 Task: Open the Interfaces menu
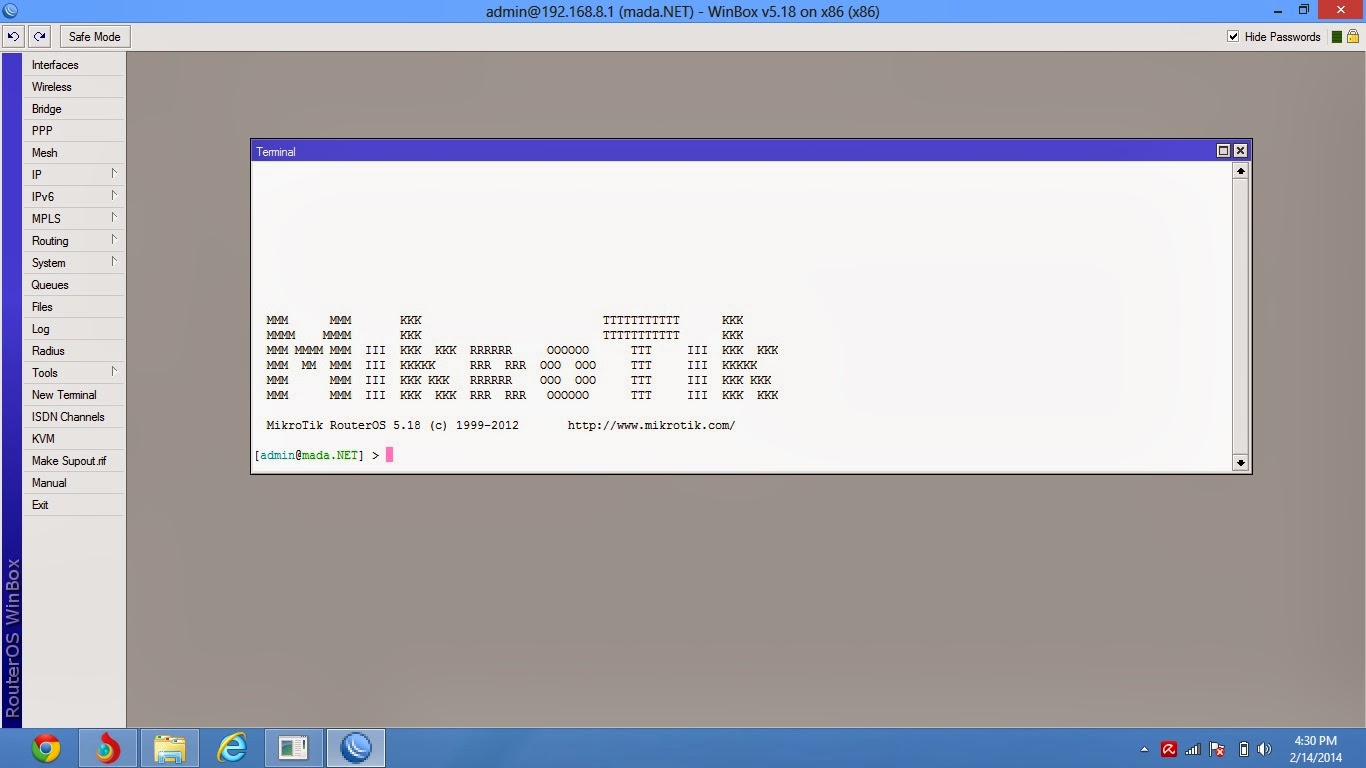(74, 65)
